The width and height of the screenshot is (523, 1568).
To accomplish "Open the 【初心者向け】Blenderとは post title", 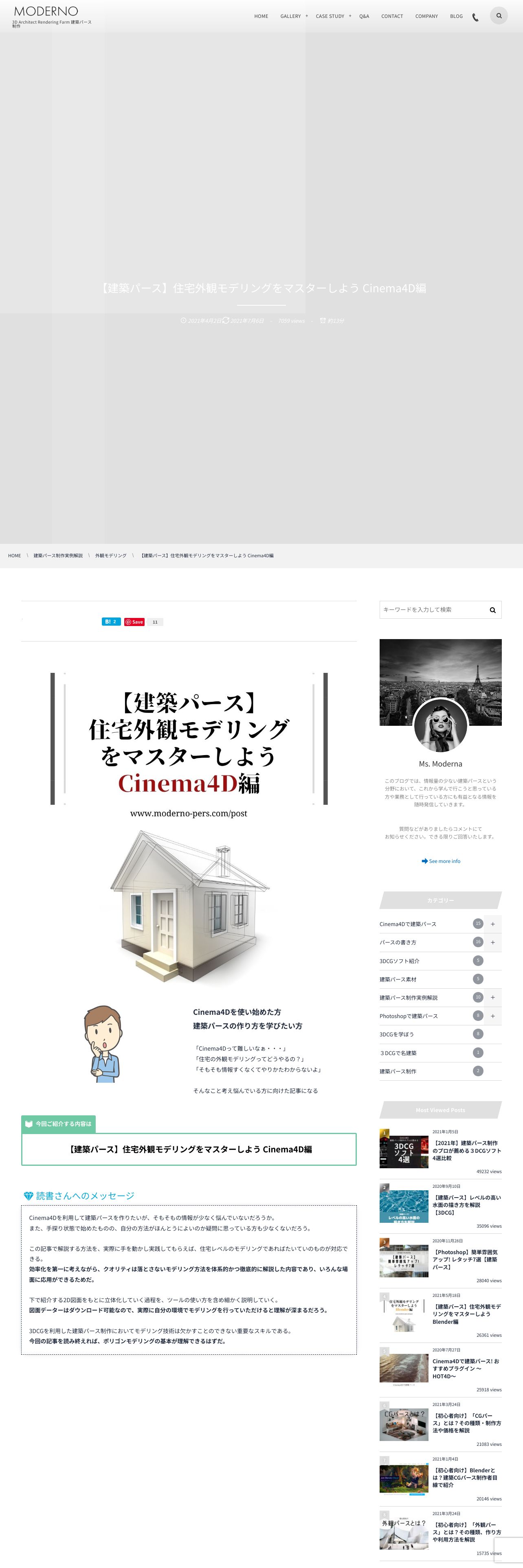I will pyautogui.click(x=465, y=1477).
